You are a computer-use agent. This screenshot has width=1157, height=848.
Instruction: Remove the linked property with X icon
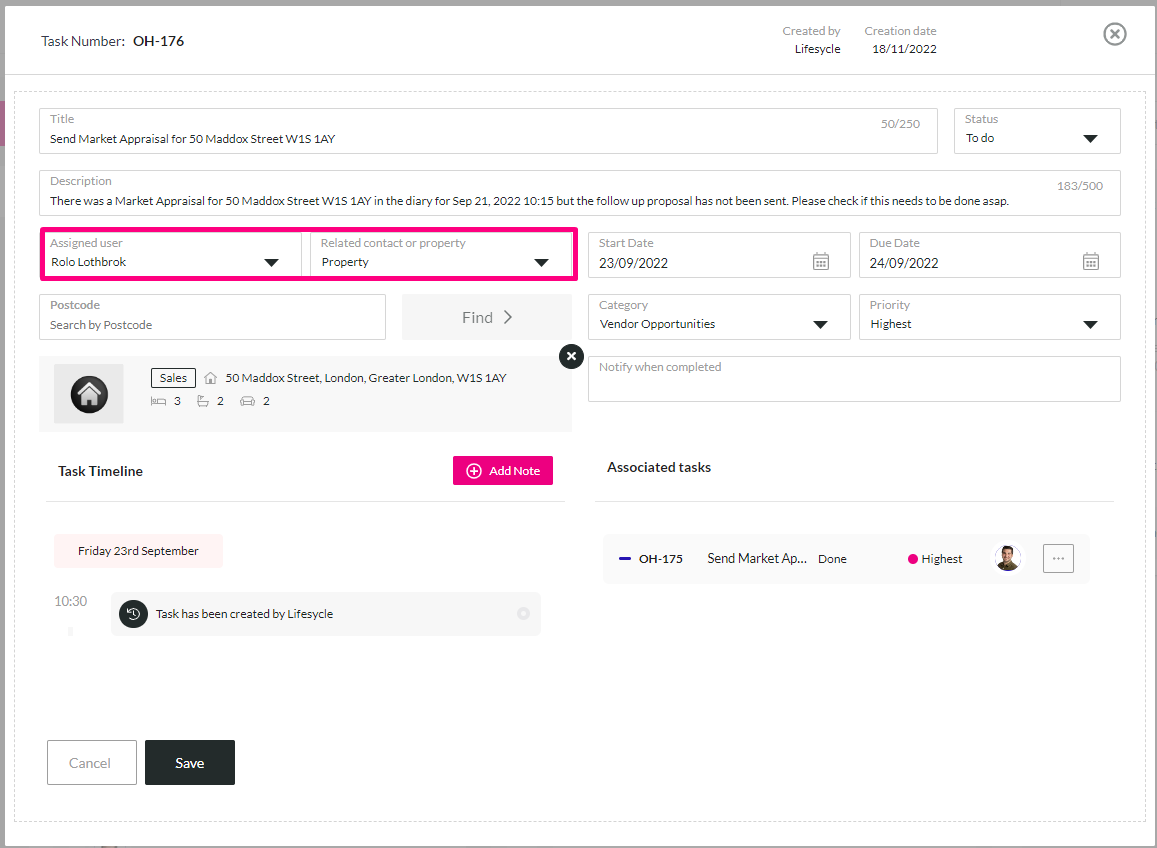[x=571, y=356]
